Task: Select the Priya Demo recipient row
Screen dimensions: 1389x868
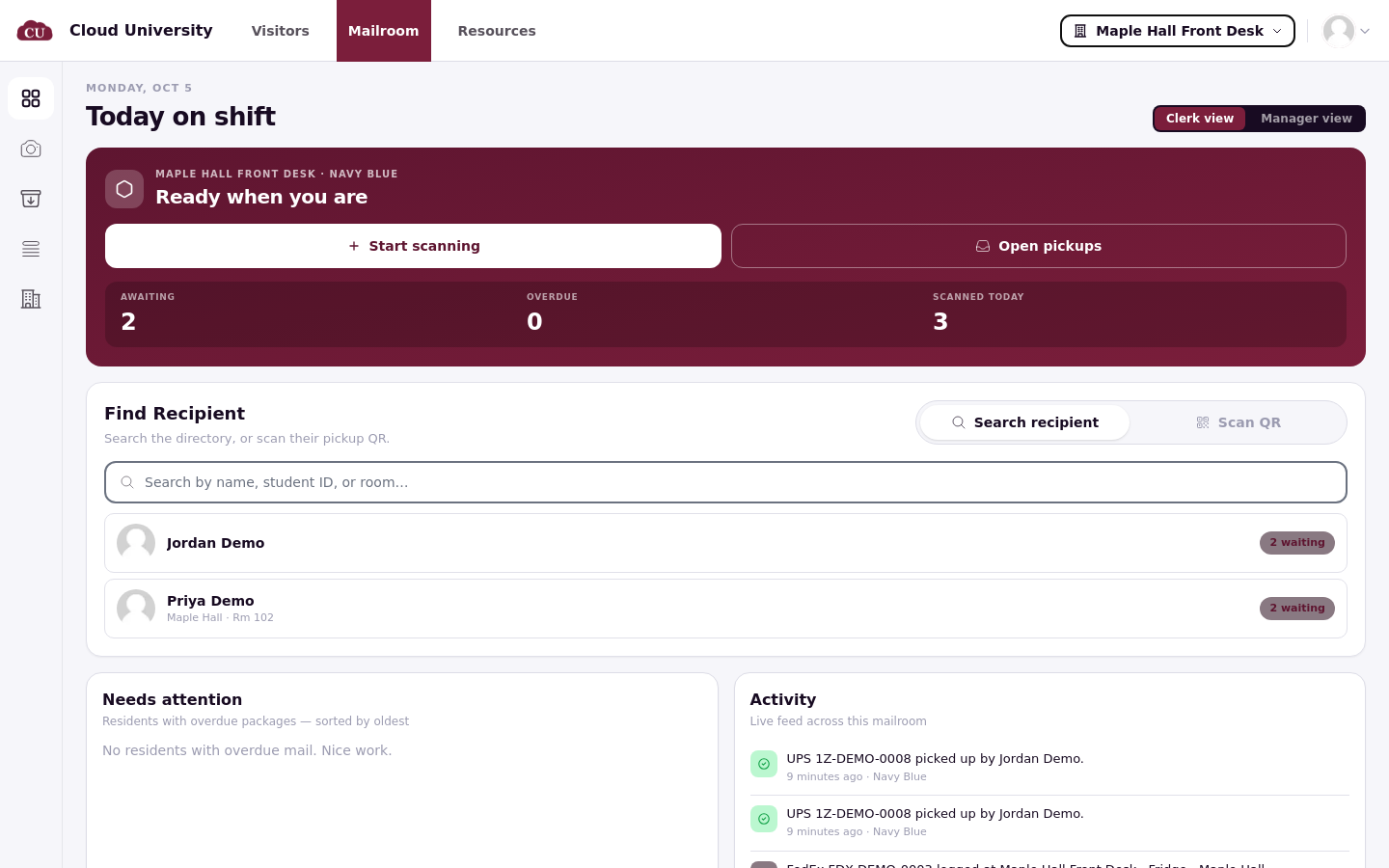Action: 725,609
